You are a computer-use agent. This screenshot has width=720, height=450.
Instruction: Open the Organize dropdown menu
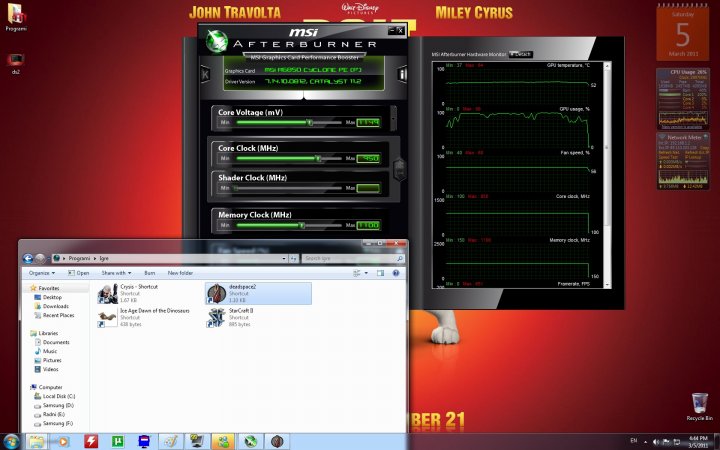[x=42, y=273]
